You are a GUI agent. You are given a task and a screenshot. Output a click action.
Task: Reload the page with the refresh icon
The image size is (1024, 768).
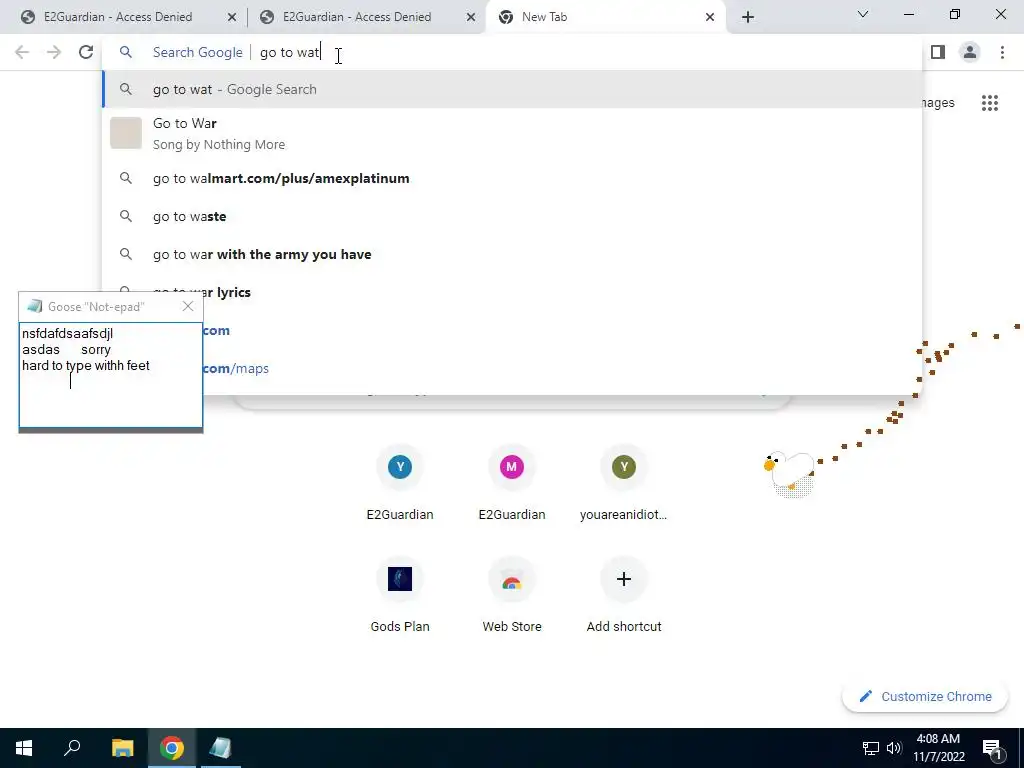coord(86,52)
